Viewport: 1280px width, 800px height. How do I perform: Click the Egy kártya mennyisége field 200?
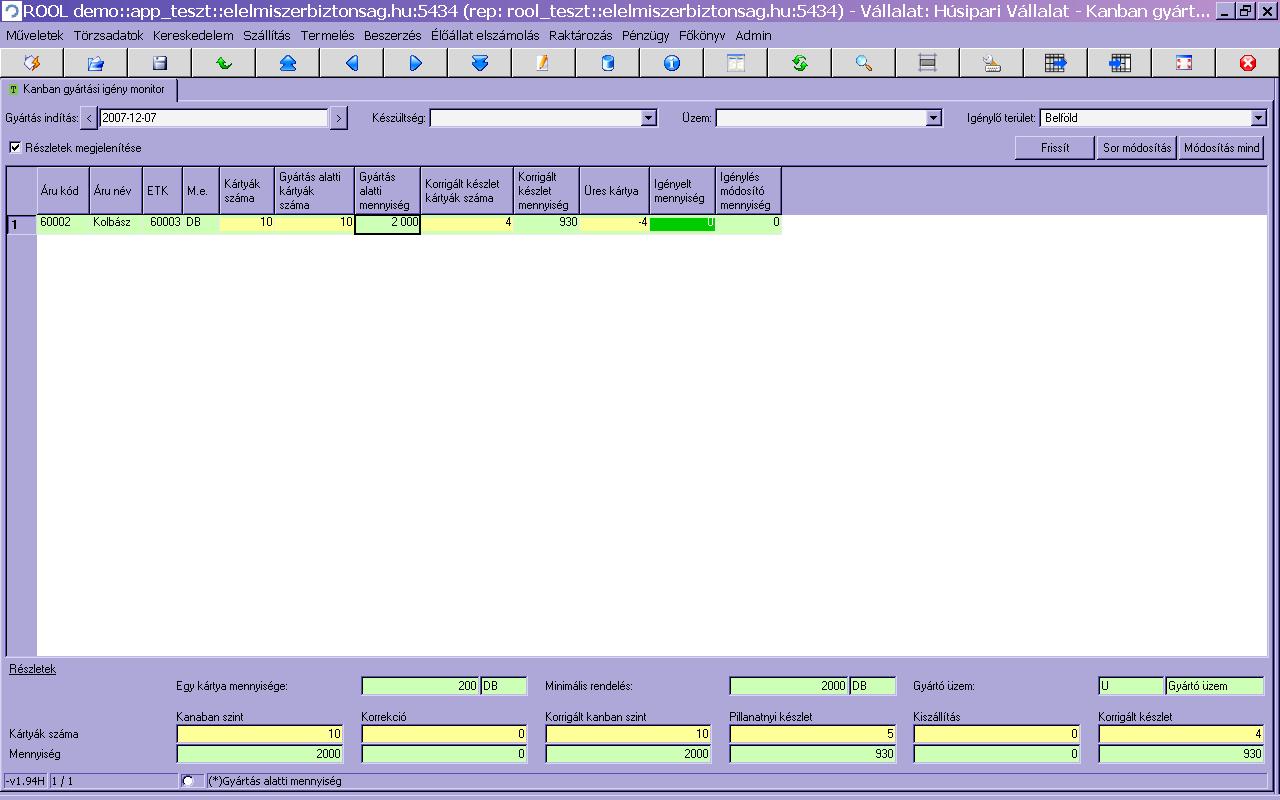click(x=420, y=686)
